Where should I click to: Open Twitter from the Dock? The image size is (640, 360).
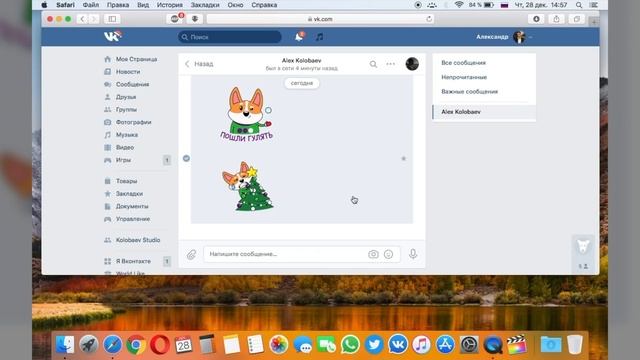pos(374,345)
